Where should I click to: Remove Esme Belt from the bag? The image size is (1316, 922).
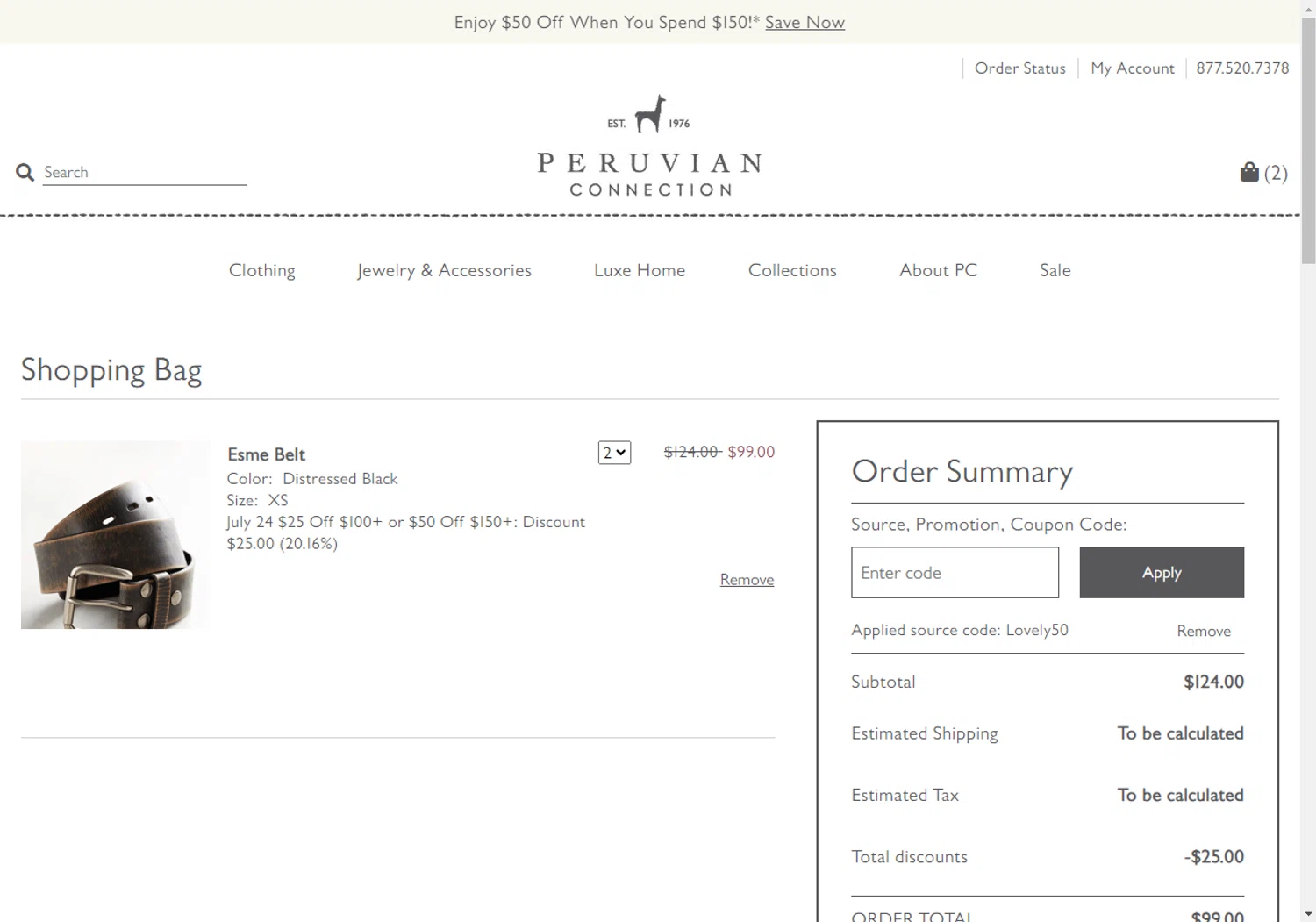click(747, 580)
